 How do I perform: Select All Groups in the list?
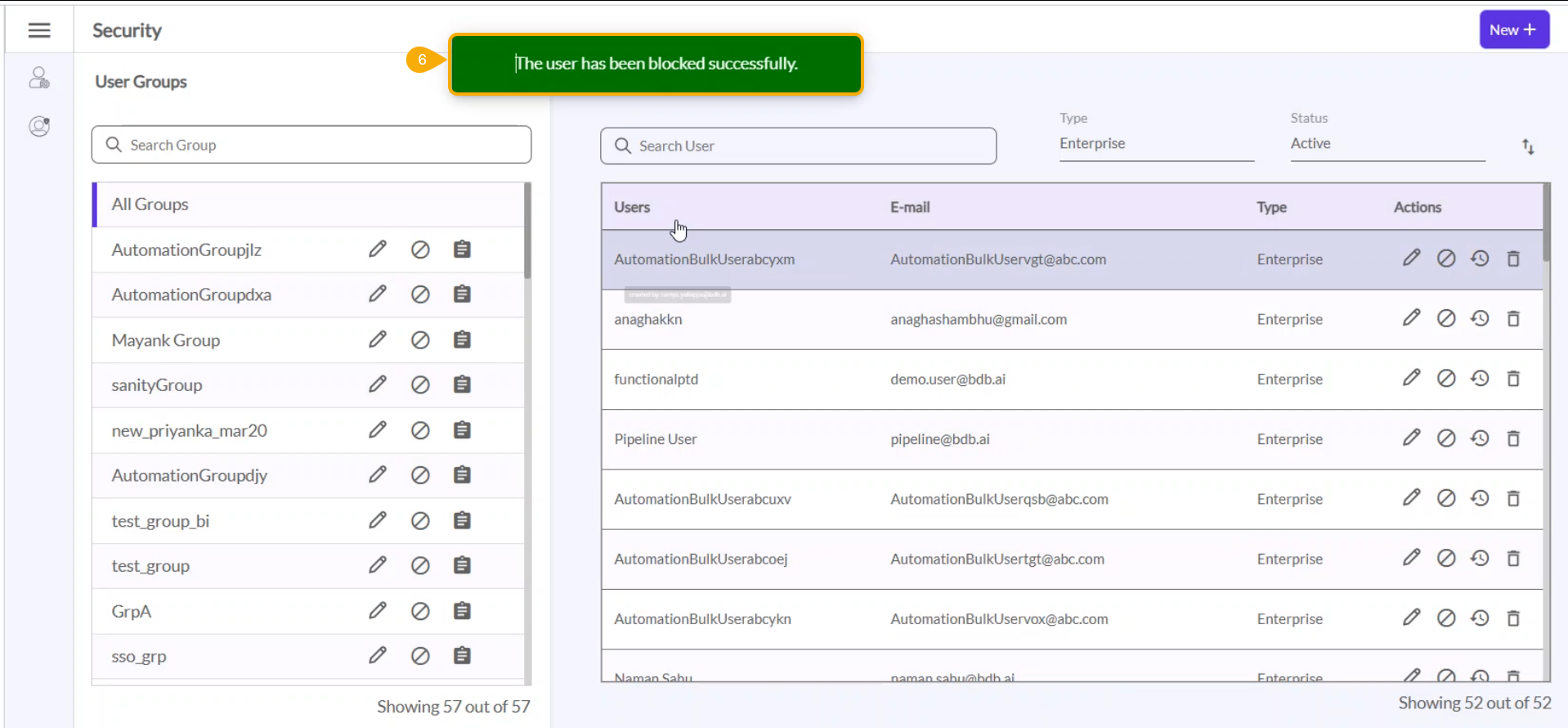coord(150,204)
